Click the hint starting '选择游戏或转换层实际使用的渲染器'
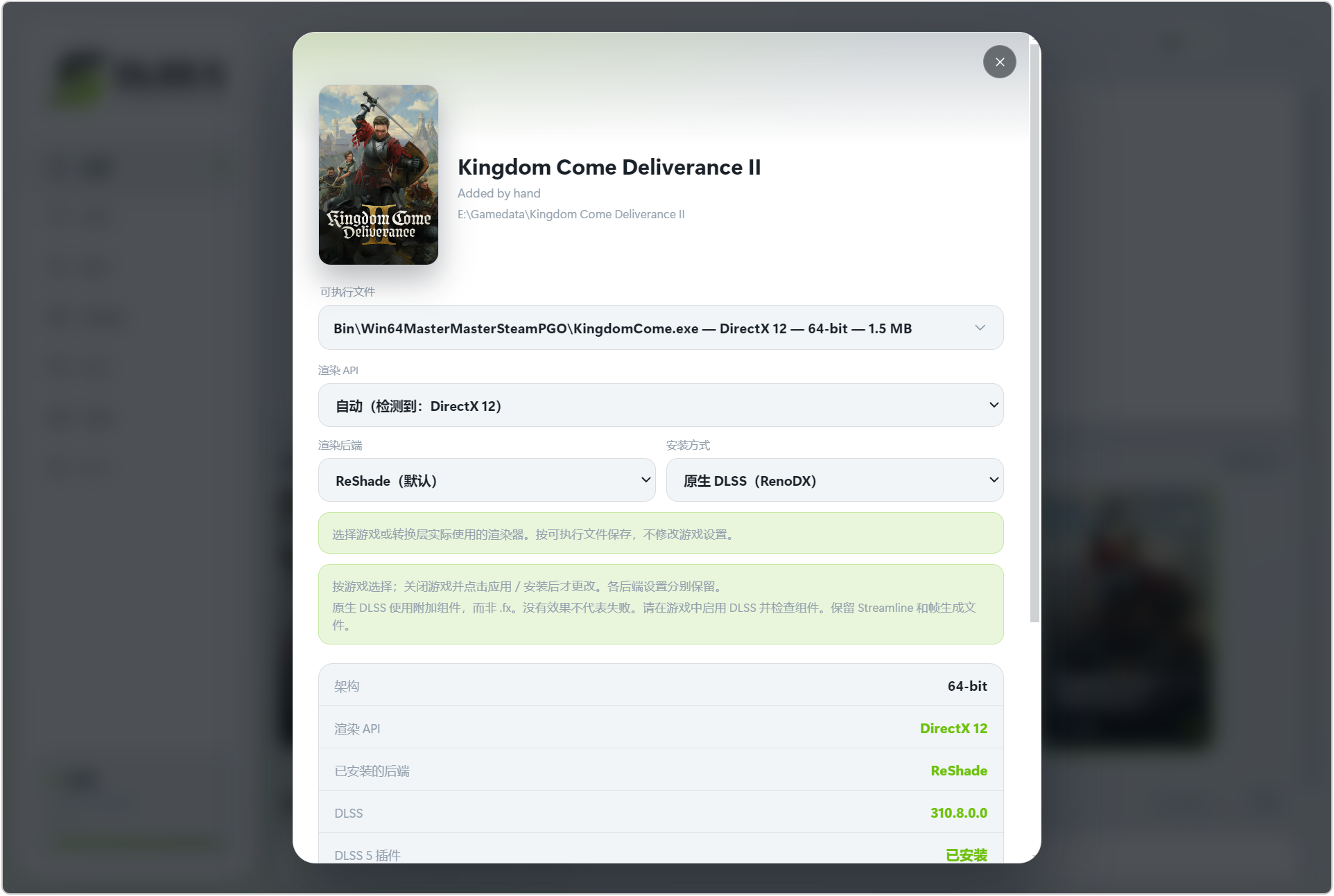Viewport: 1334px width, 896px height. pyautogui.click(x=533, y=534)
